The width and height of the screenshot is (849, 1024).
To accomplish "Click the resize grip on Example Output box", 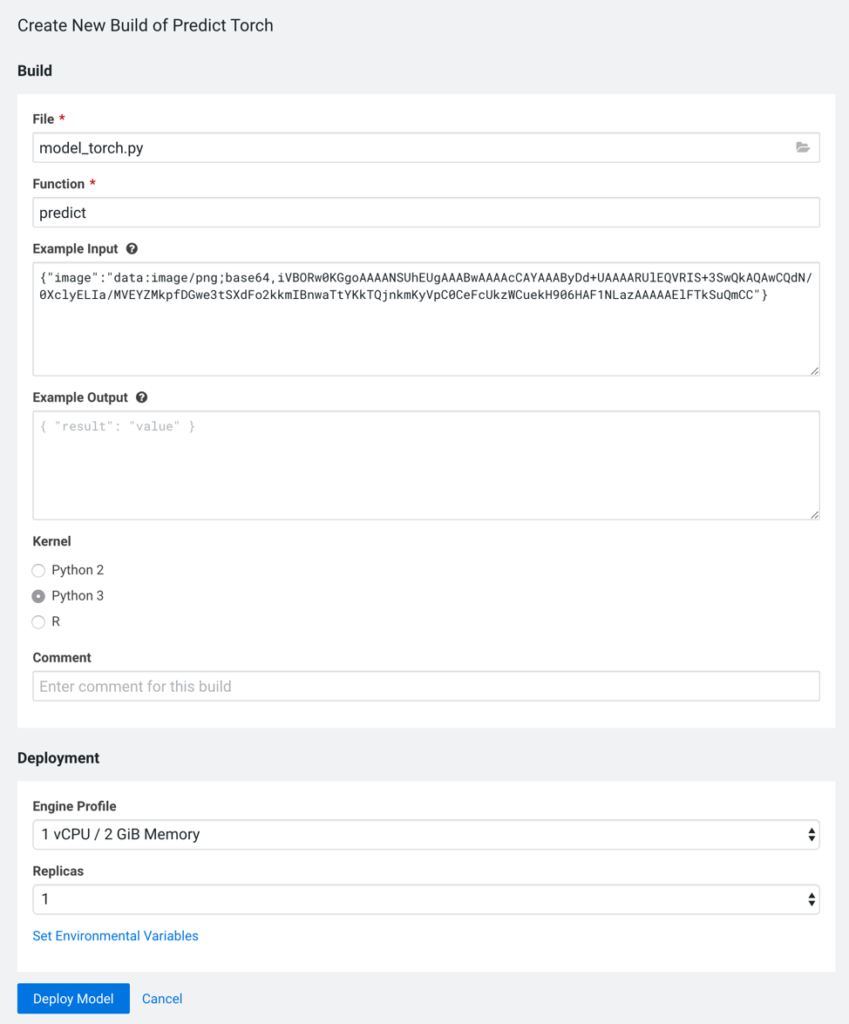I will 813,512.
